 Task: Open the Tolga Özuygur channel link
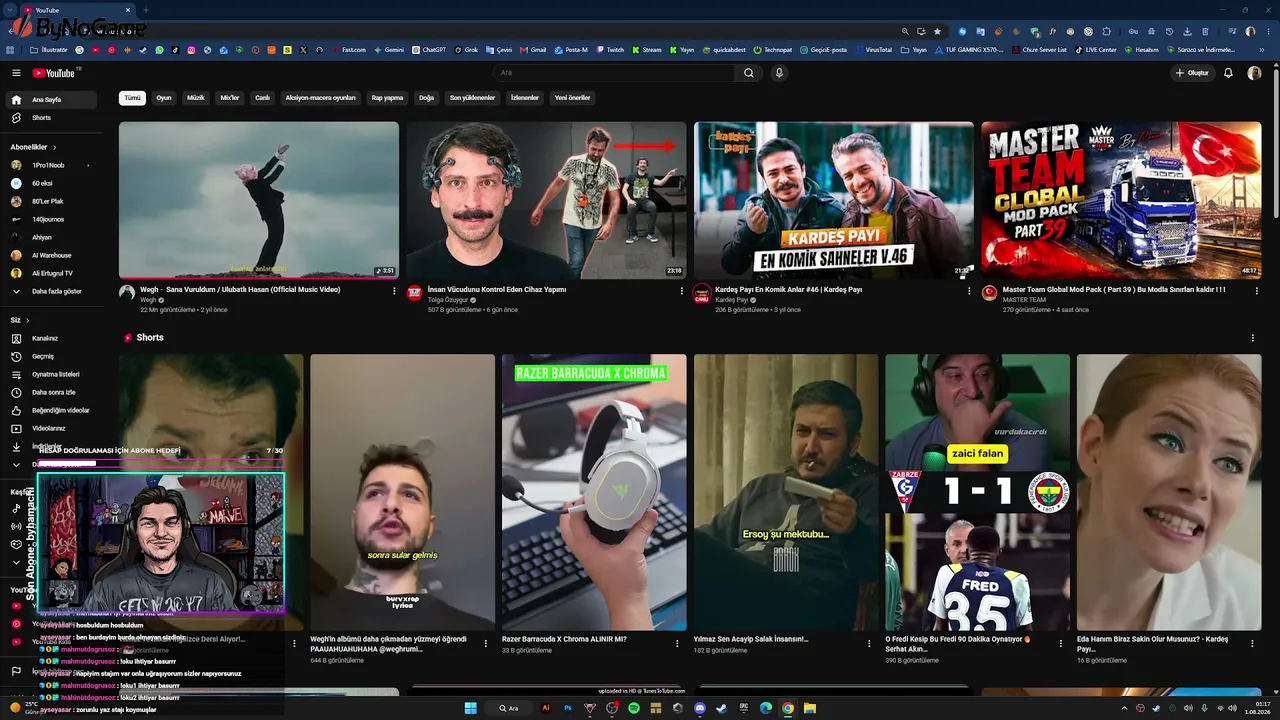[448, 300]
